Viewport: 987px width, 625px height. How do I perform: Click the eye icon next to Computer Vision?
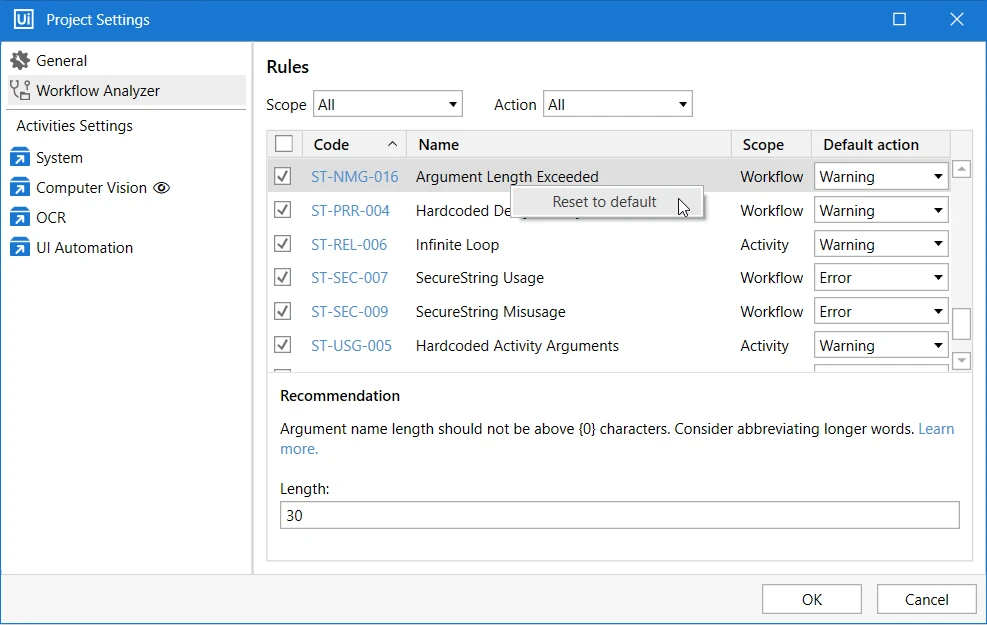[162, 188]
